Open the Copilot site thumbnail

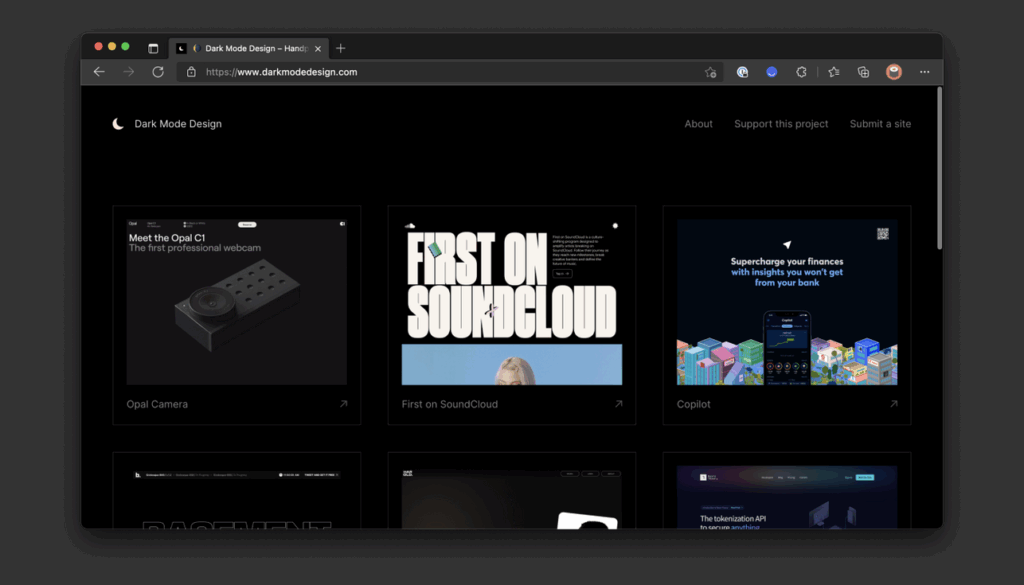coord(787,302)
